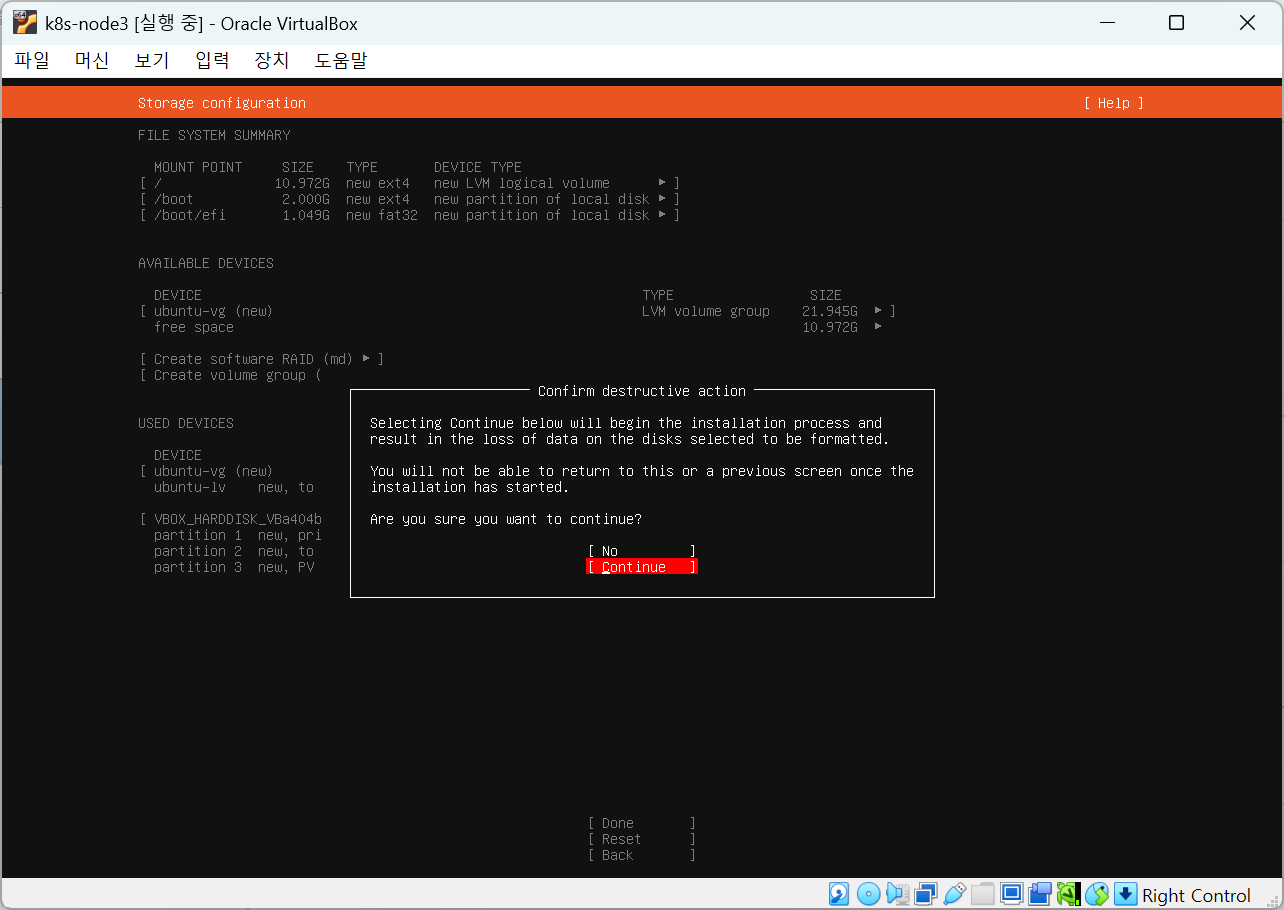Screen dimensions: 1284x910
Task: Click the USB devices icon in status bar
Action: coord(954,894)
